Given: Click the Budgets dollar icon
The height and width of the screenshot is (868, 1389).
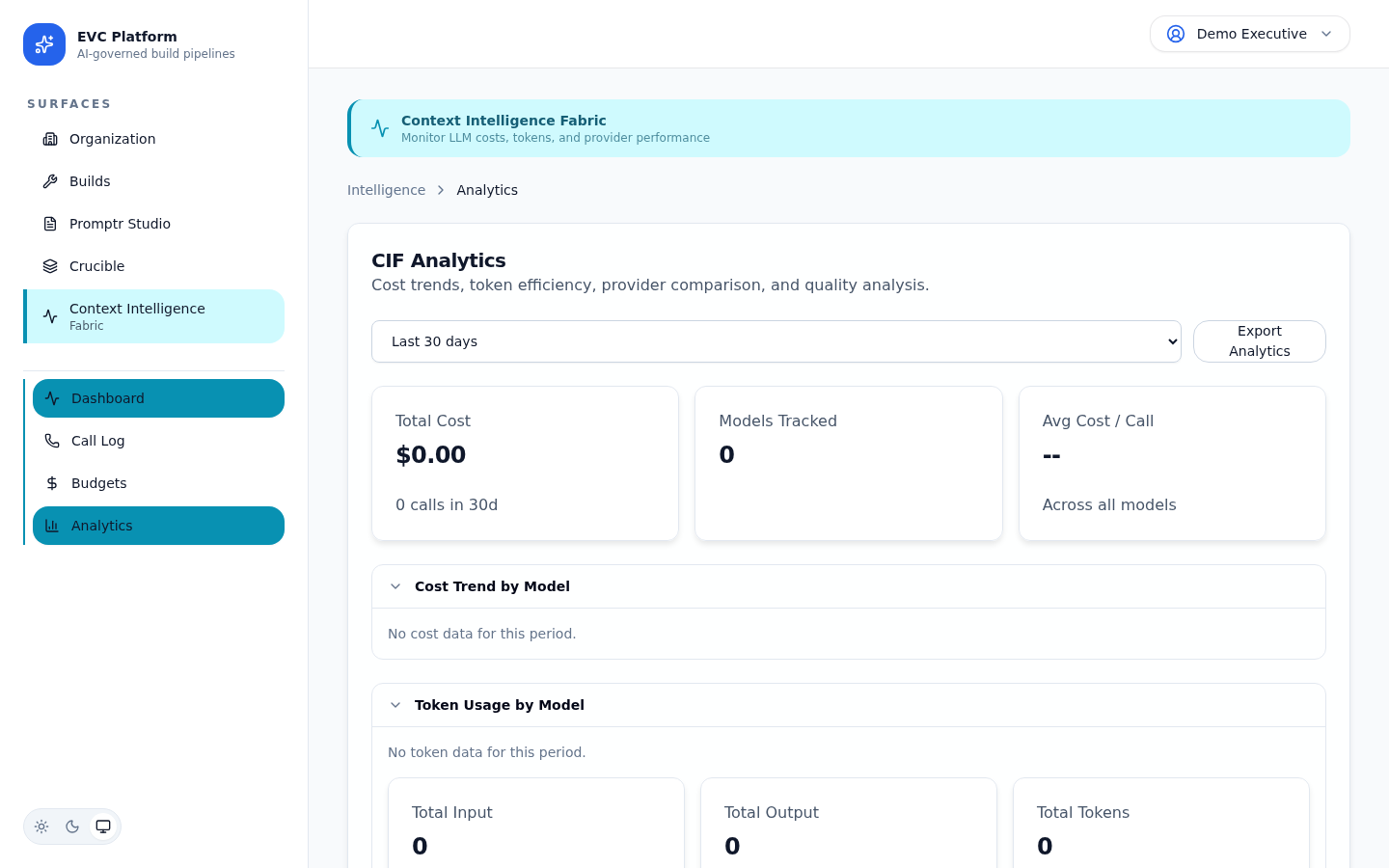Looking at the screenshot, I should tap(52, 483).
